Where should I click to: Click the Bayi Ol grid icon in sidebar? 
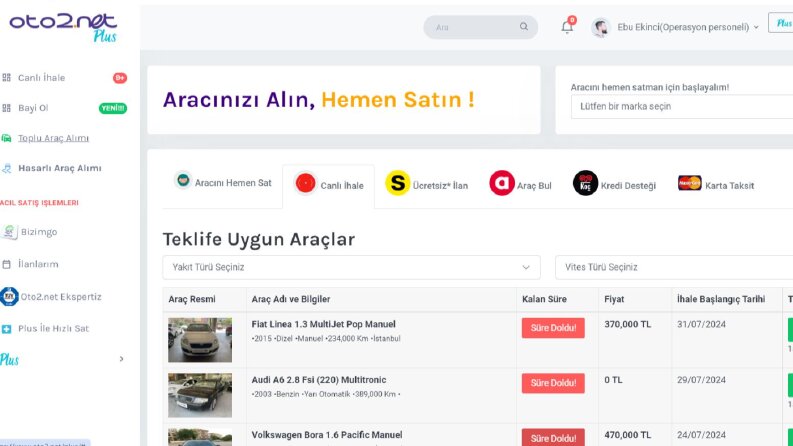[x=7, y=108]
